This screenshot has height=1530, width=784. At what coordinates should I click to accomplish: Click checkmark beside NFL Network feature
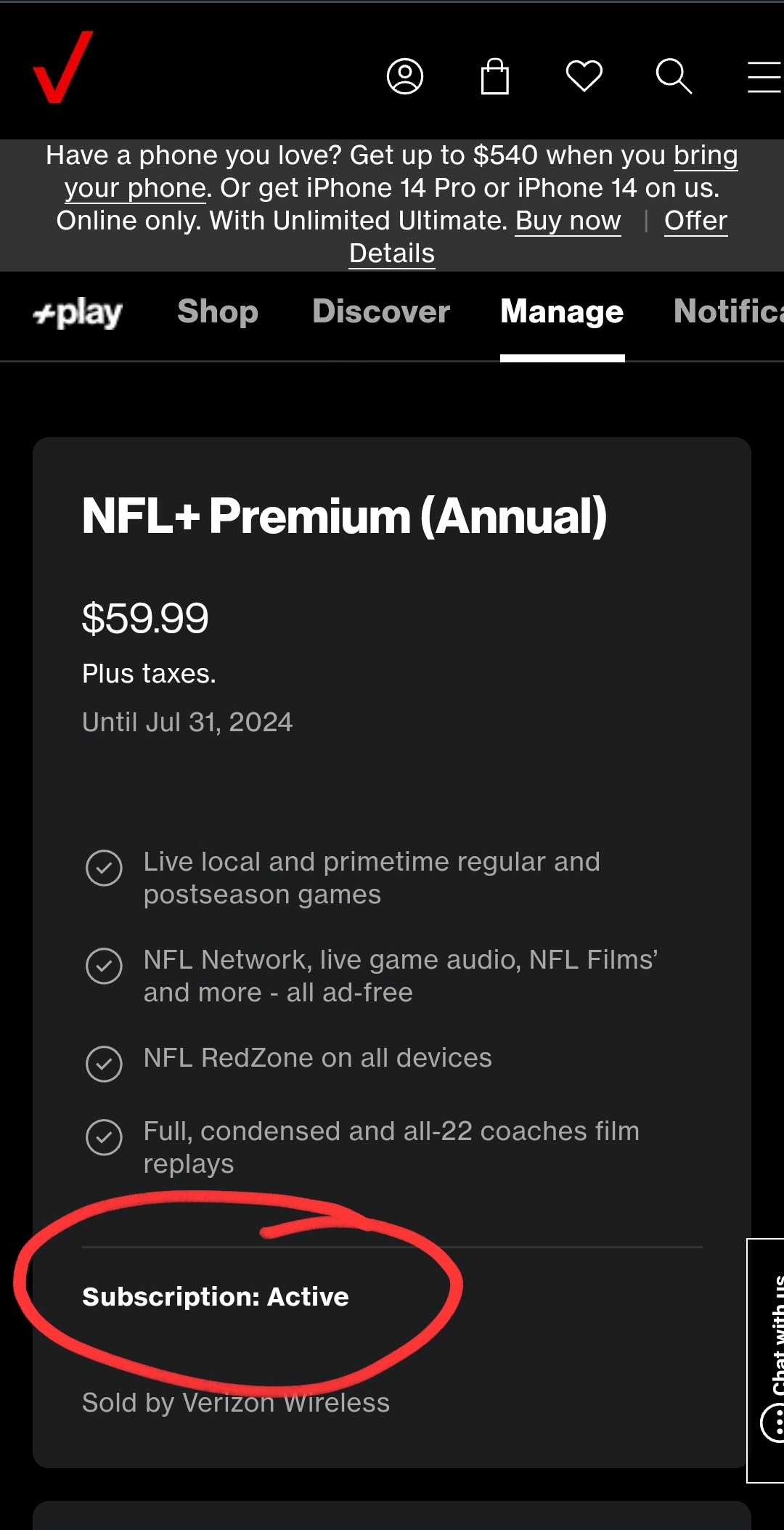(x=104, y=966)
